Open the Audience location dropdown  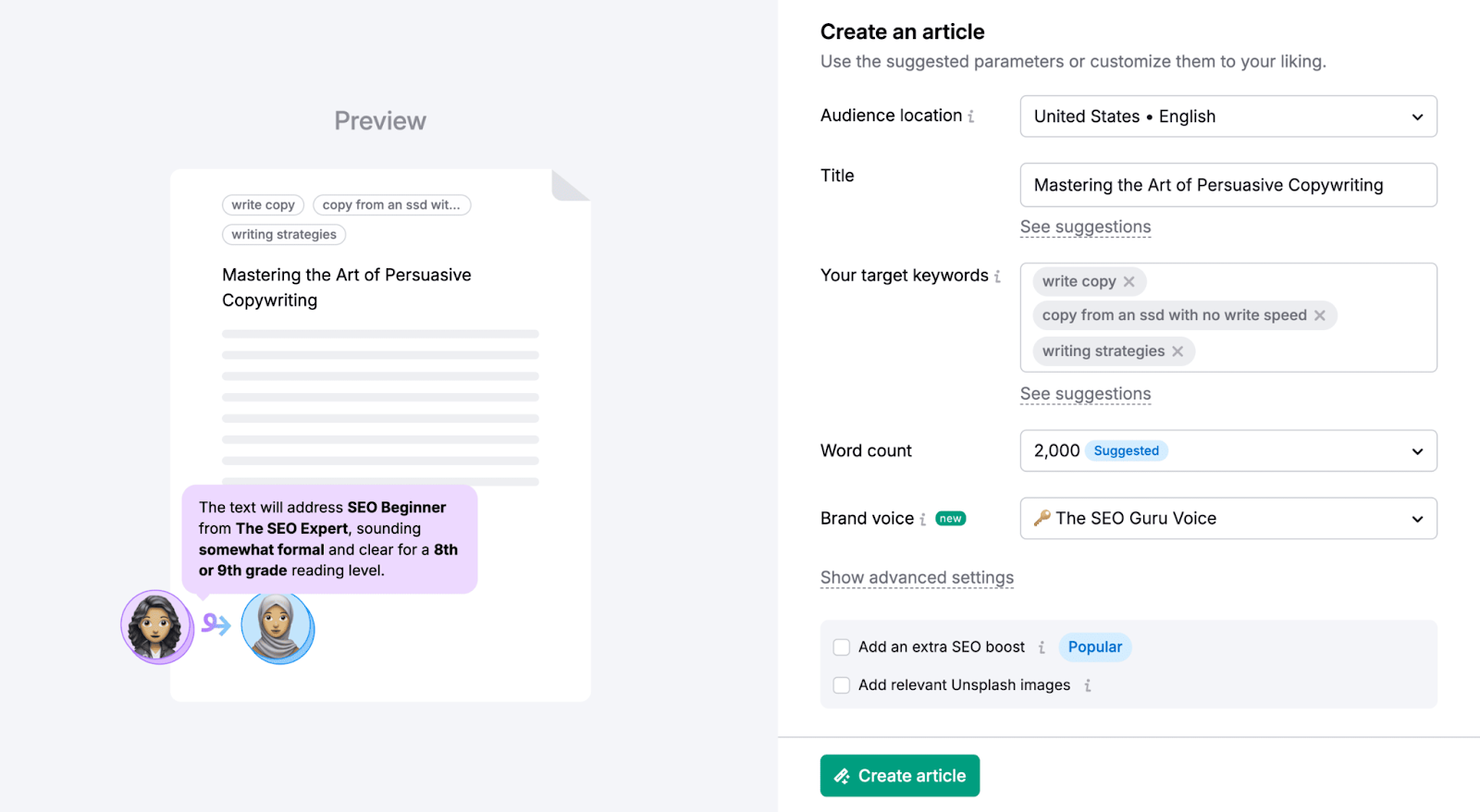pyautogui.click(x=1227, y=117)
